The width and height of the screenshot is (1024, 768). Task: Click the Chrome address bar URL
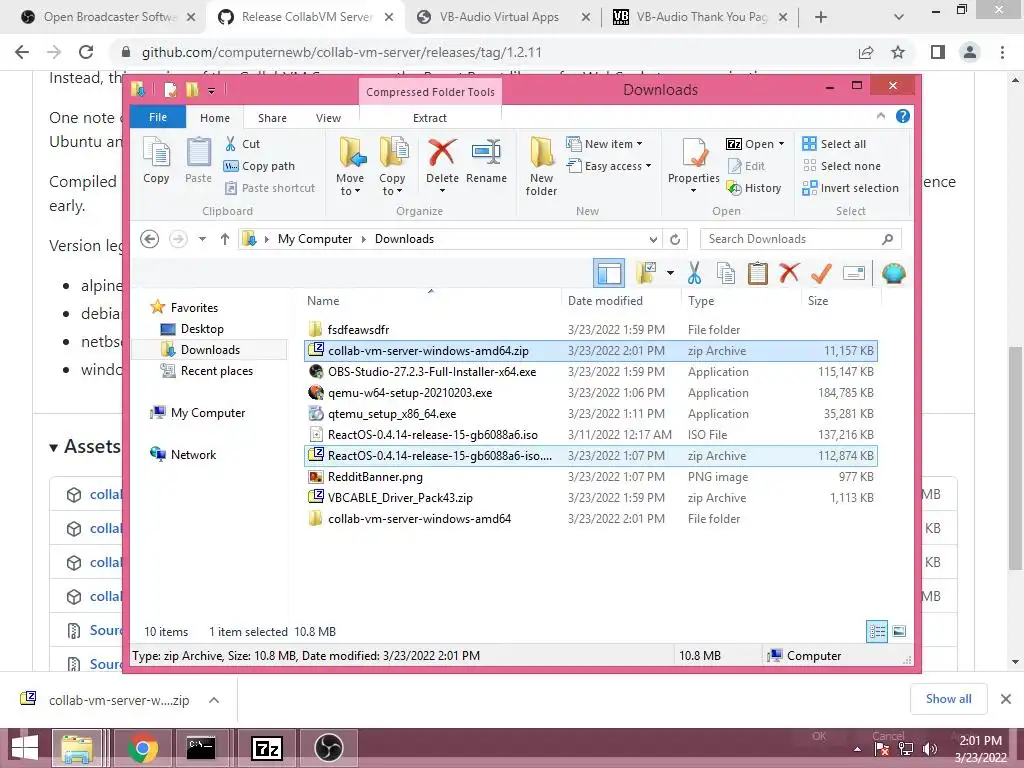[342, 52]
